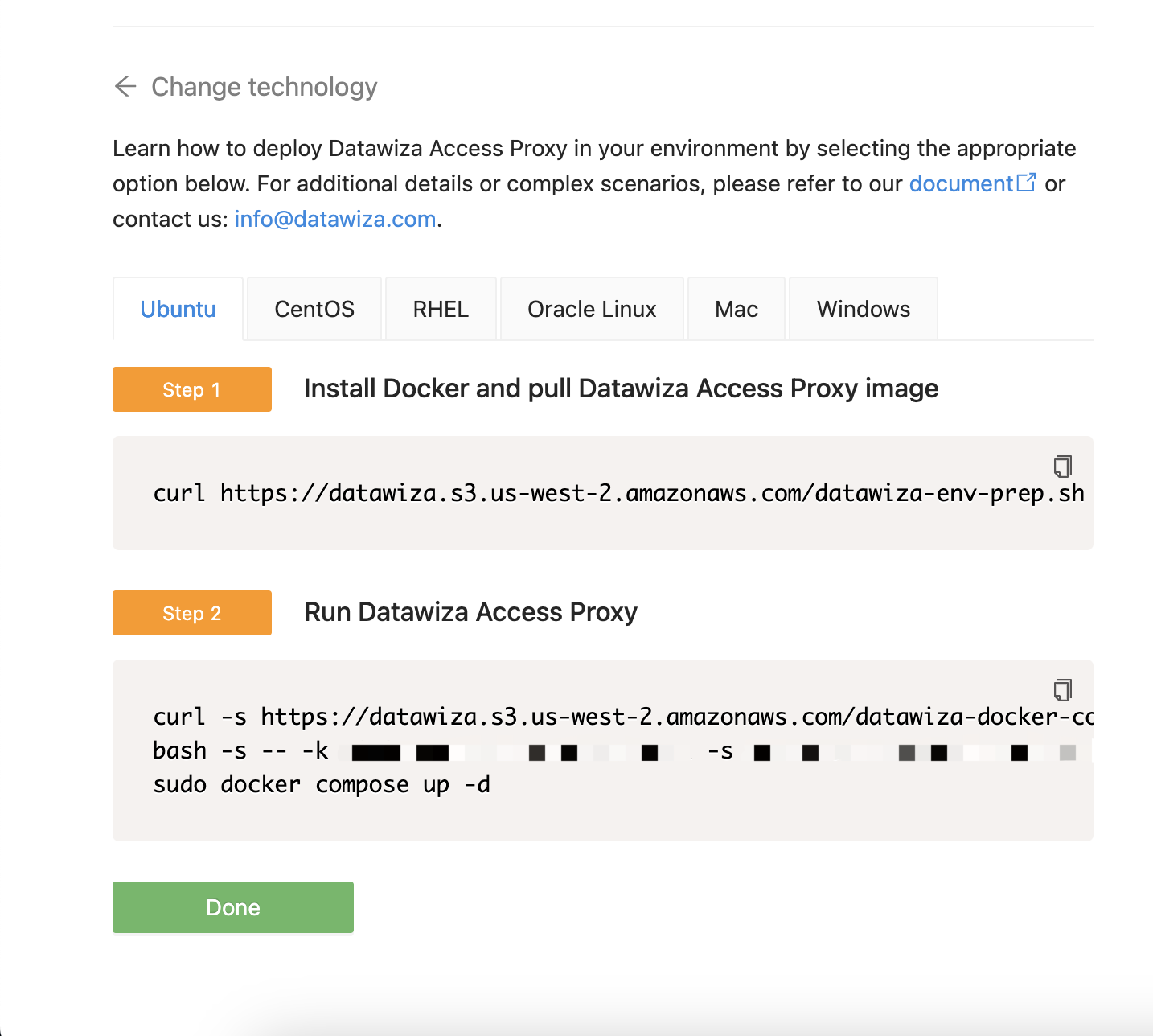Image resolution: width=1153 pixels, height=1036 pixels.
Task: Click the datawiza-docker-compose curl -s line
Action: (x=623, y=717)
